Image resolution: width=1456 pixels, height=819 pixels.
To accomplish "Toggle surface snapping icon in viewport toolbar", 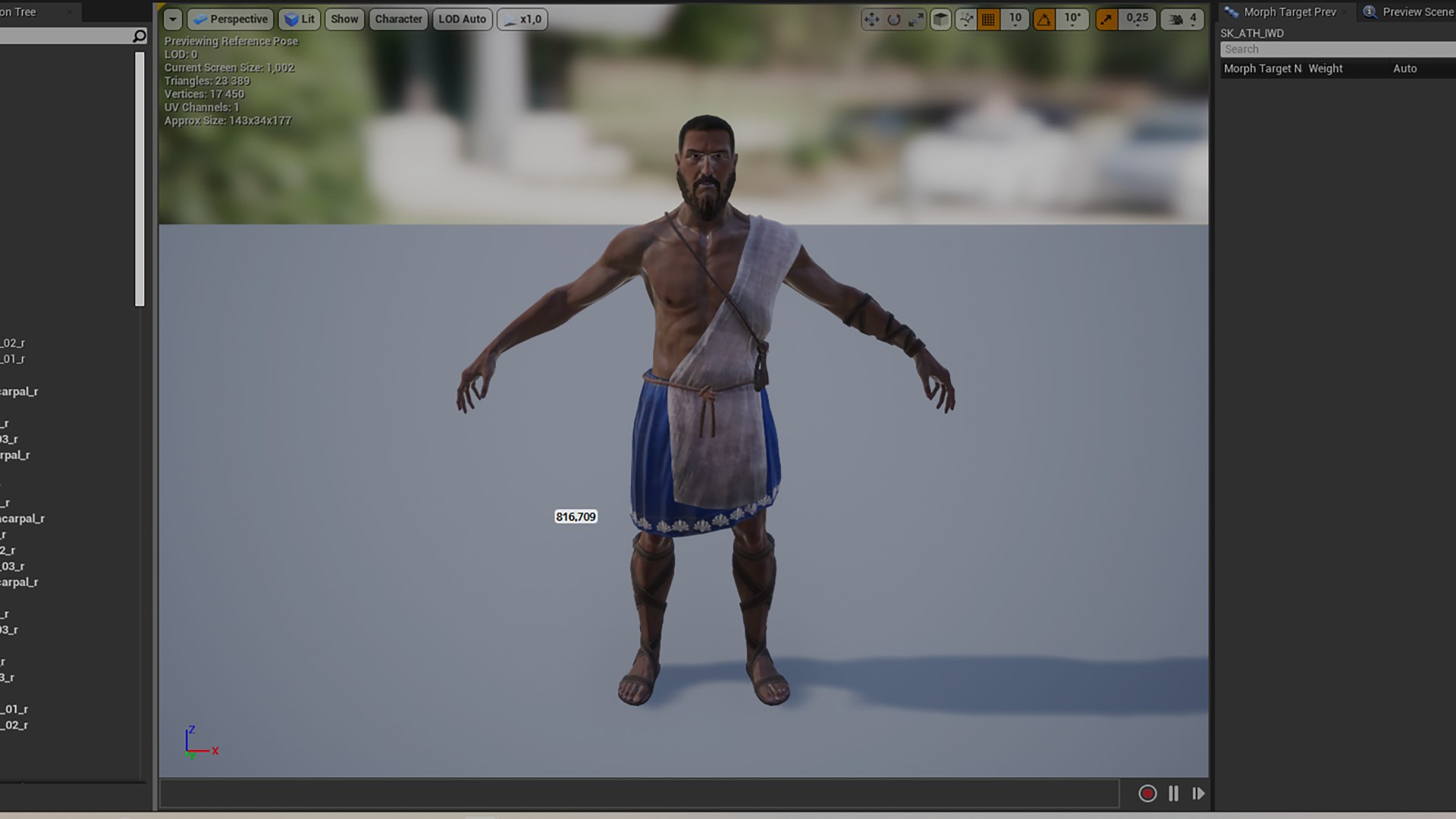I will tap(965, 20).
